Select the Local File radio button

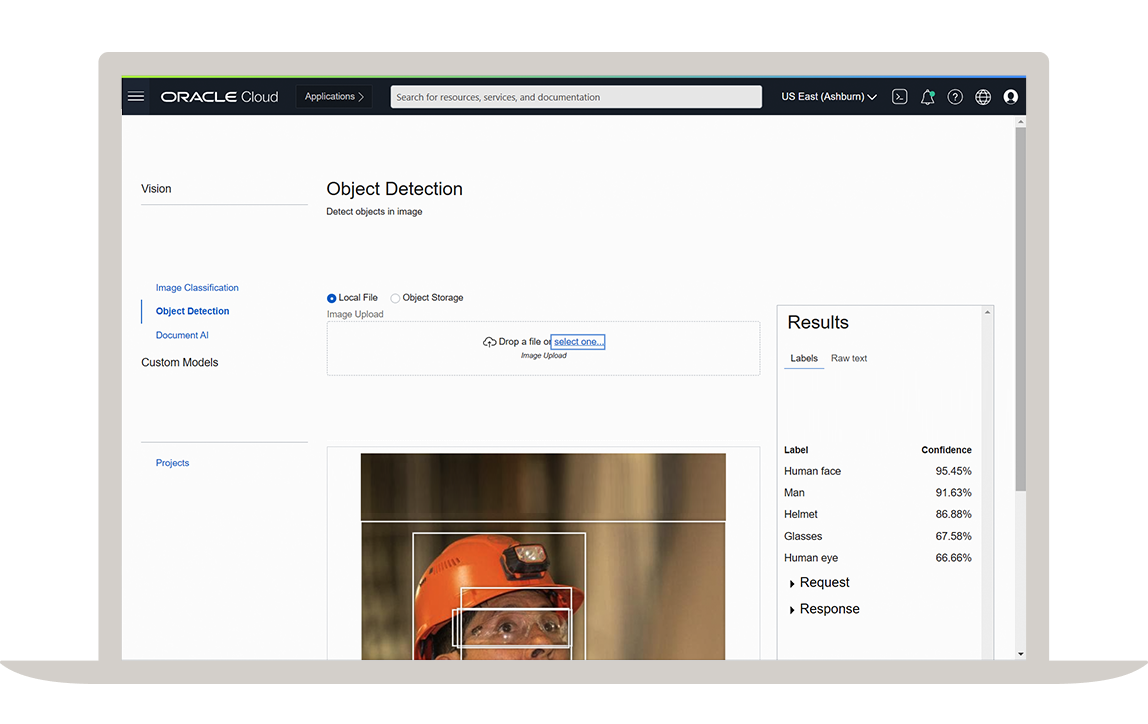tap(332, 298)
